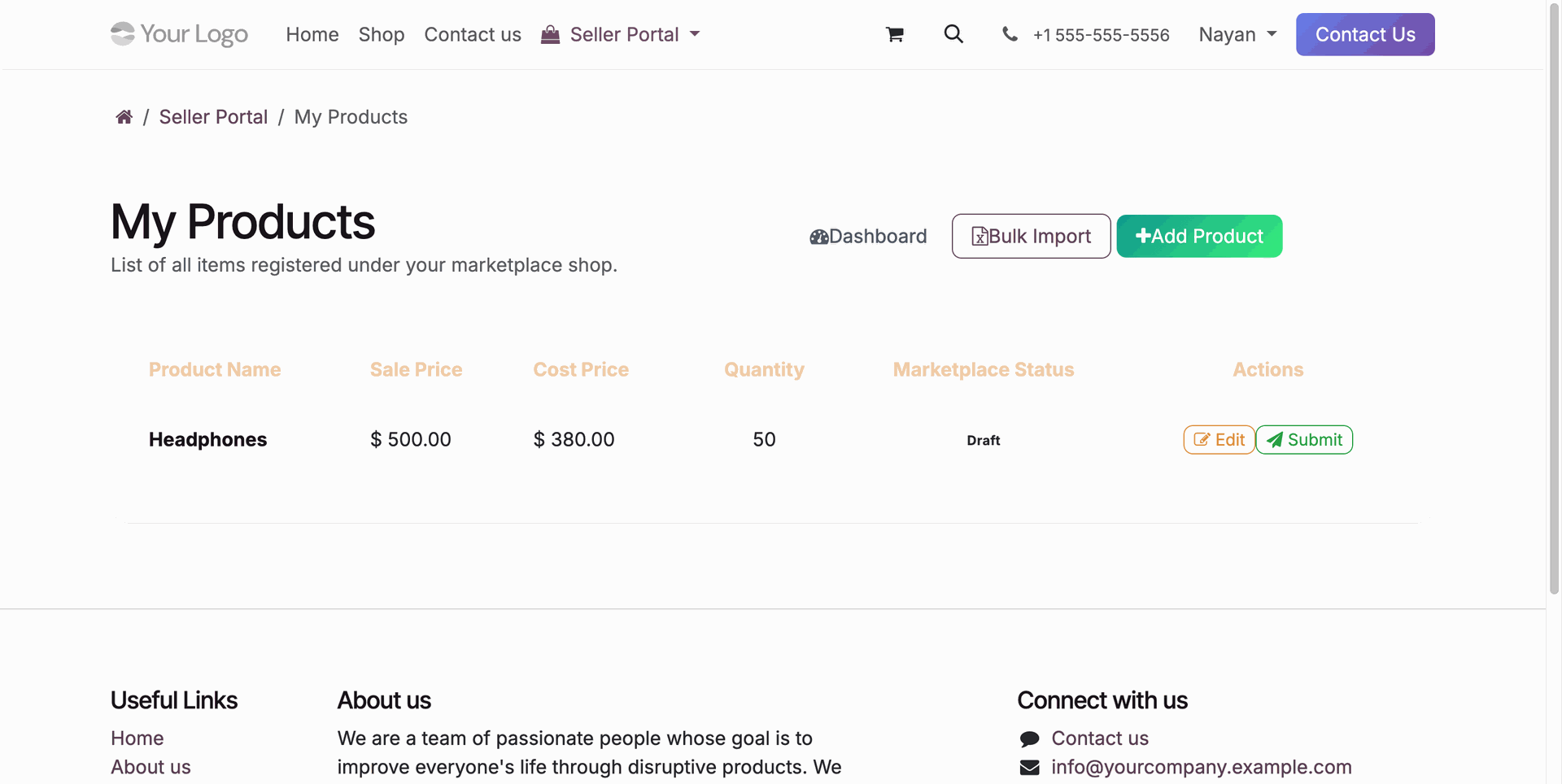This screenshot has height=784, width=1562.
Task: Click Seller Portal in the breadcrumb
Action: pos(213,117)
